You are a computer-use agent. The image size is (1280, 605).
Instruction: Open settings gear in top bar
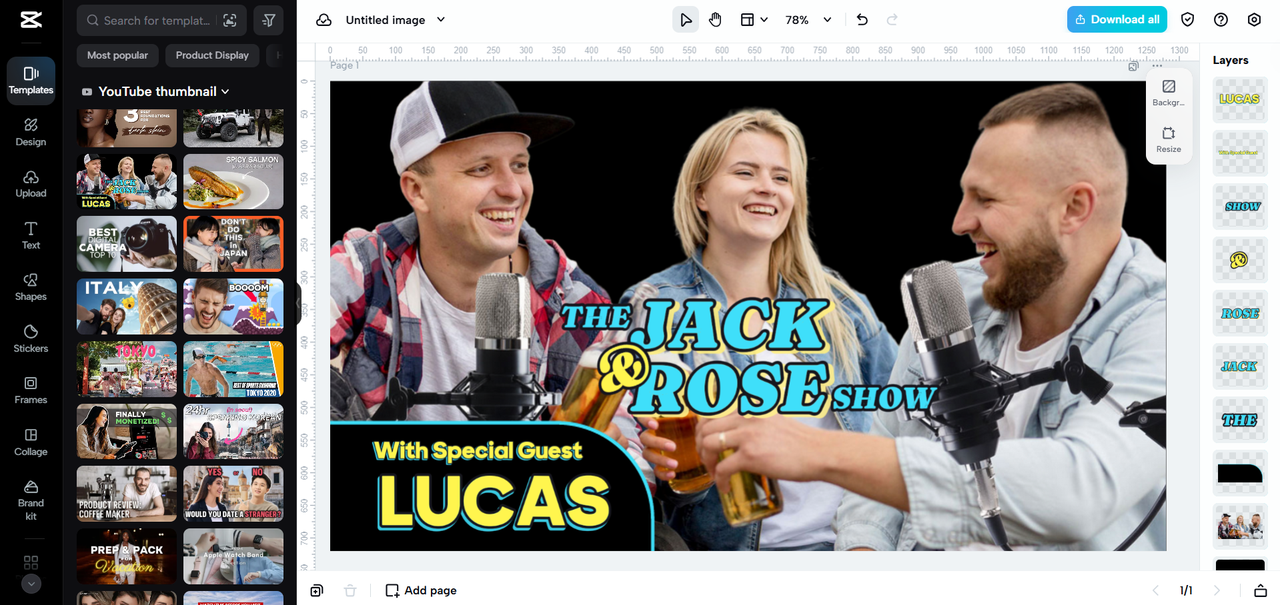tap(1254, 20)
